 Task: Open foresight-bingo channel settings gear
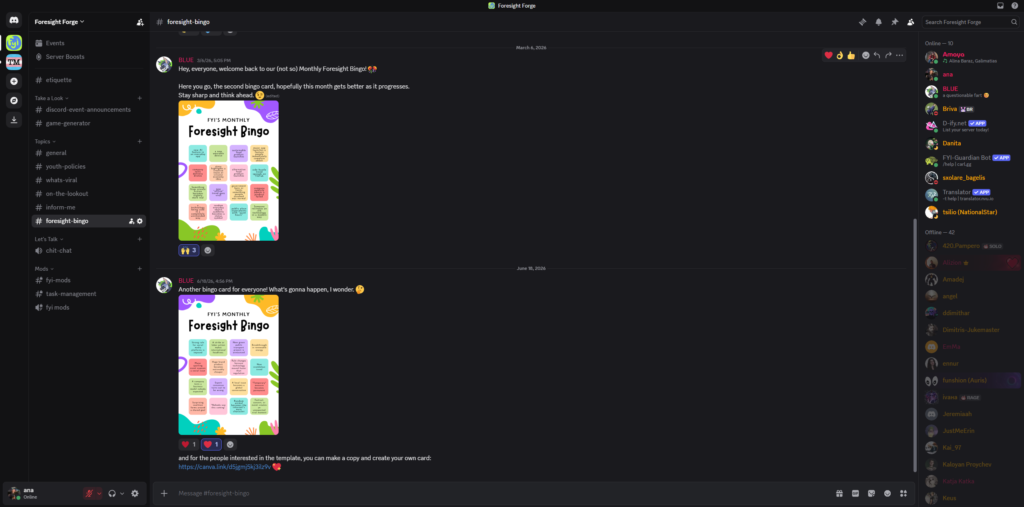[140, 221]
